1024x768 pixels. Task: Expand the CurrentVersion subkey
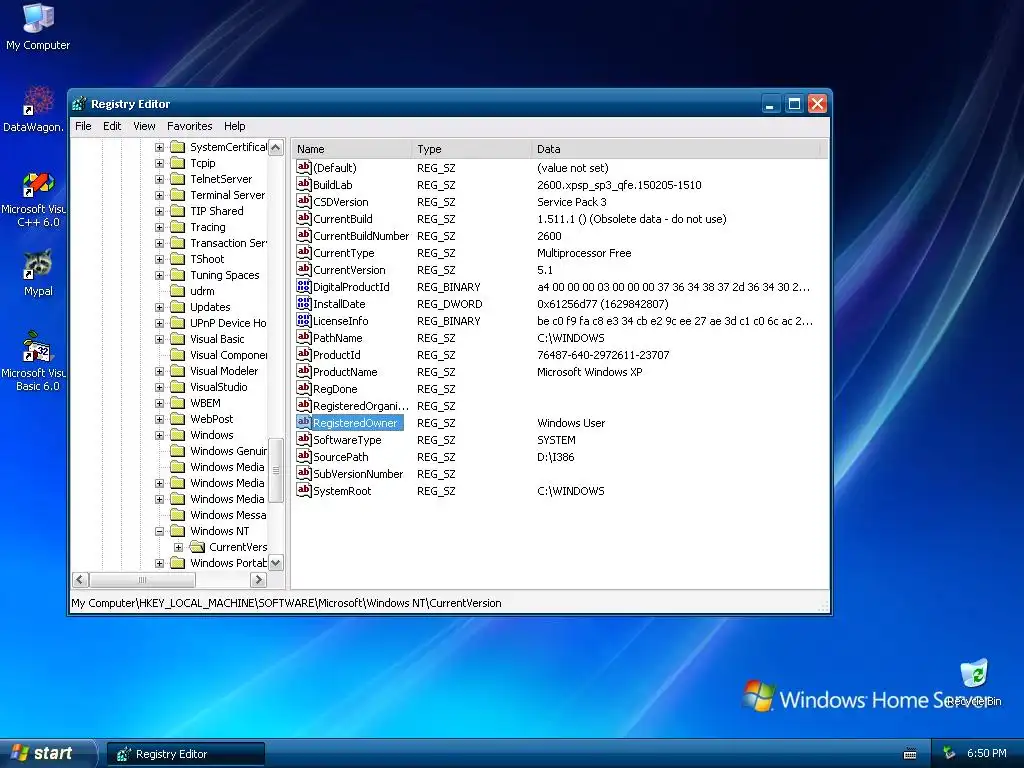pos(178,547)
